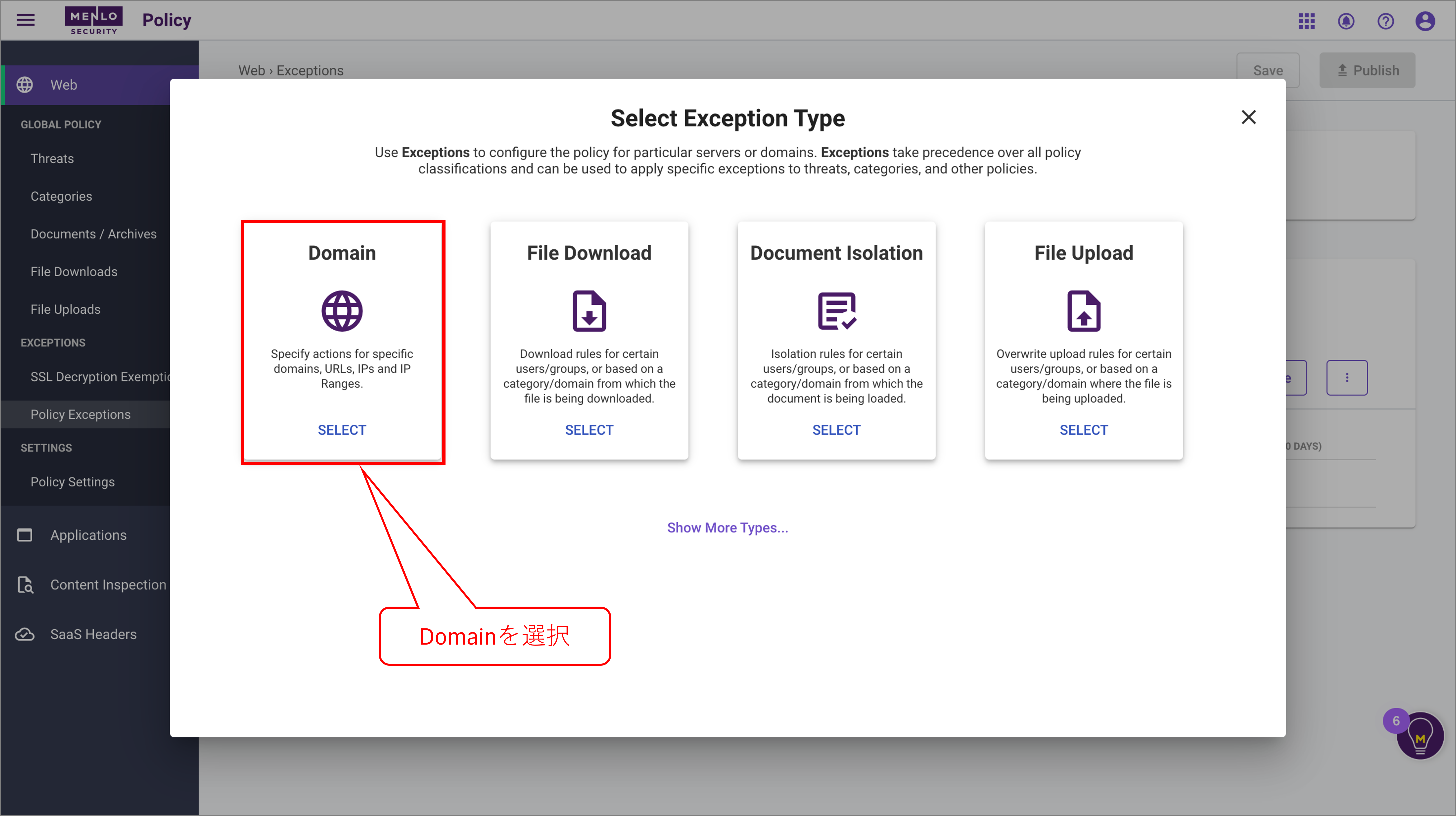Click the Content Inspection magnifier icon
1456x816 pixels.
[25, 585]
